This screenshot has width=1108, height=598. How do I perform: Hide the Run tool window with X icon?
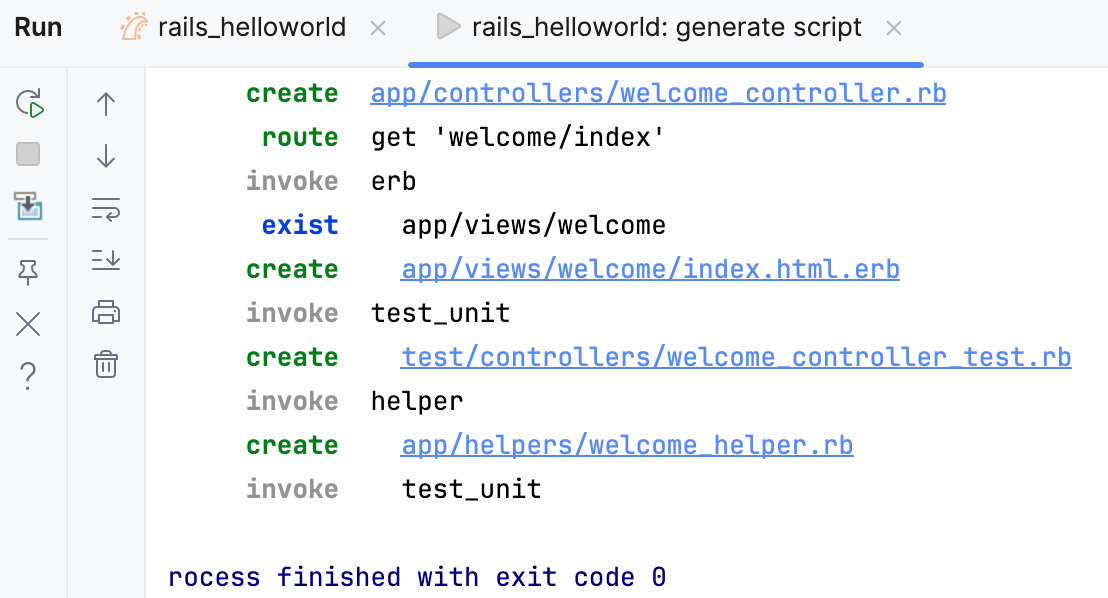pyautogui.click(x=28, y=324)
